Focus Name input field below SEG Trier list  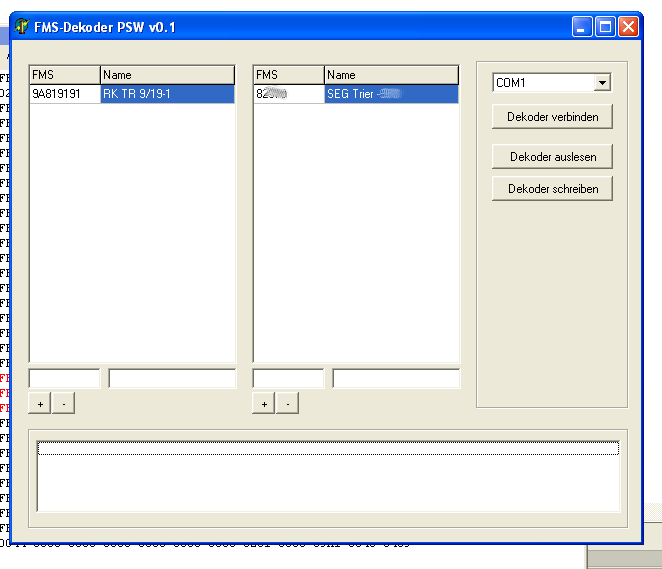[396, 379]
